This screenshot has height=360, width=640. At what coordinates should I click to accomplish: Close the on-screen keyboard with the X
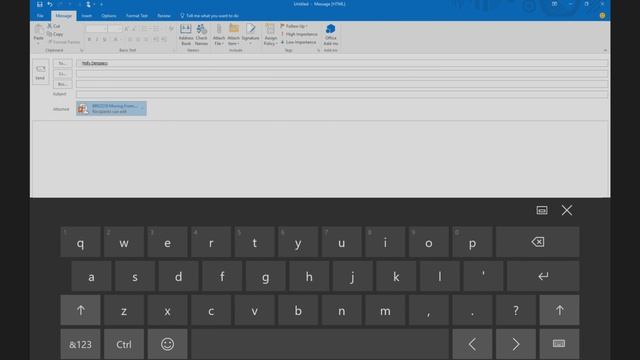[567, 210]
